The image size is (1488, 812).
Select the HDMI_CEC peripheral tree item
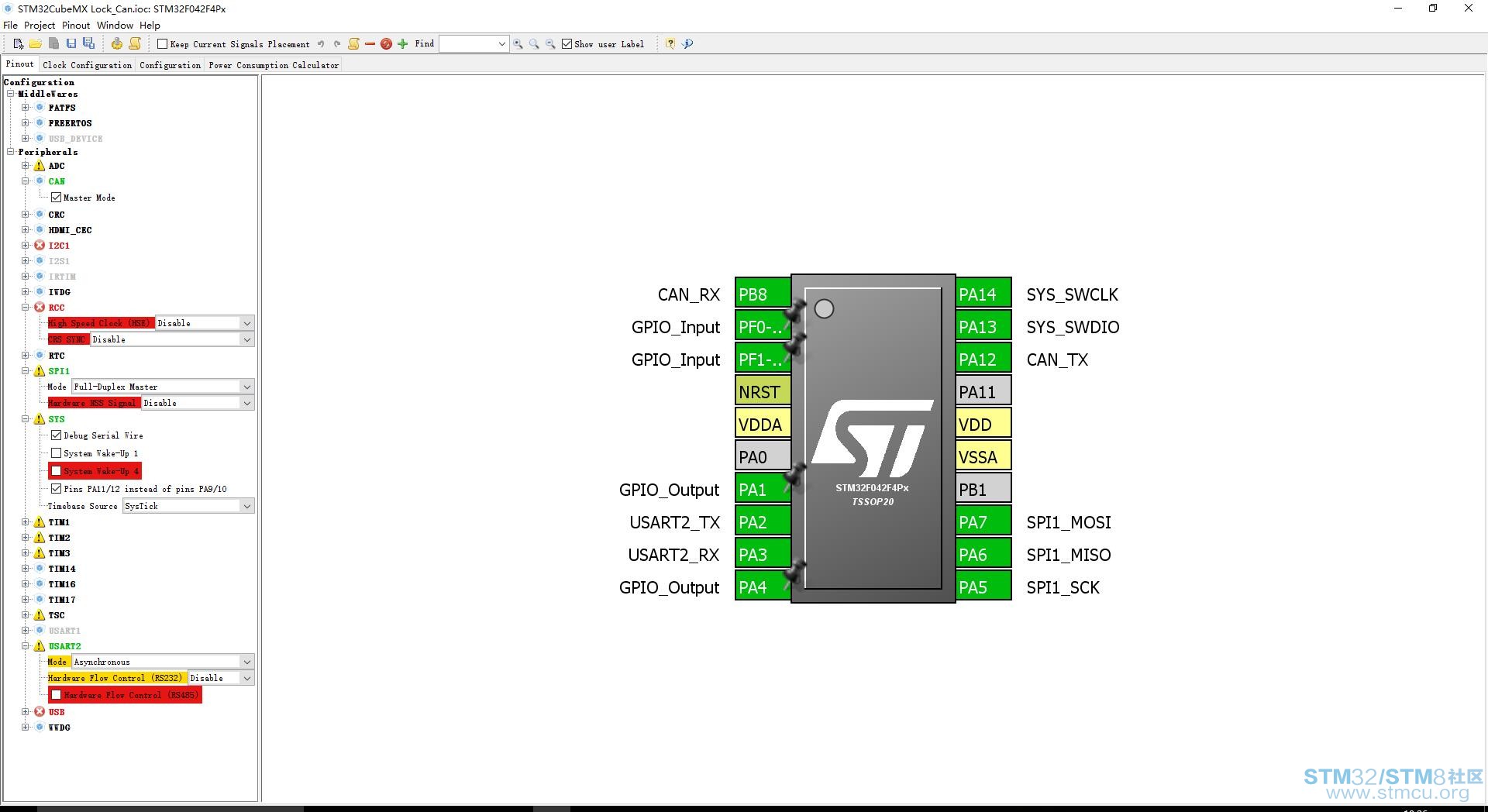70,230
